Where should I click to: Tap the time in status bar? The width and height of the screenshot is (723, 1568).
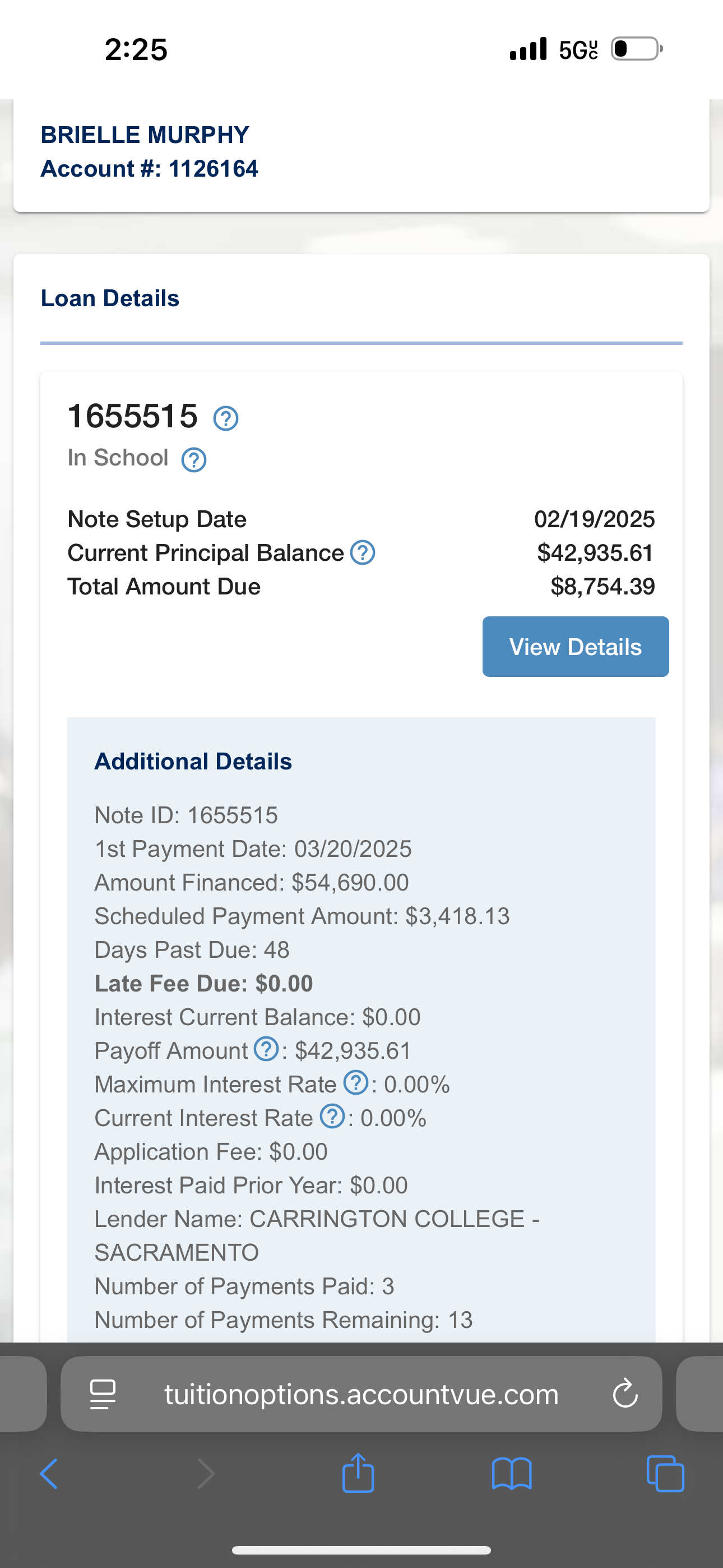pyautogui.click(x=136, y=49)
